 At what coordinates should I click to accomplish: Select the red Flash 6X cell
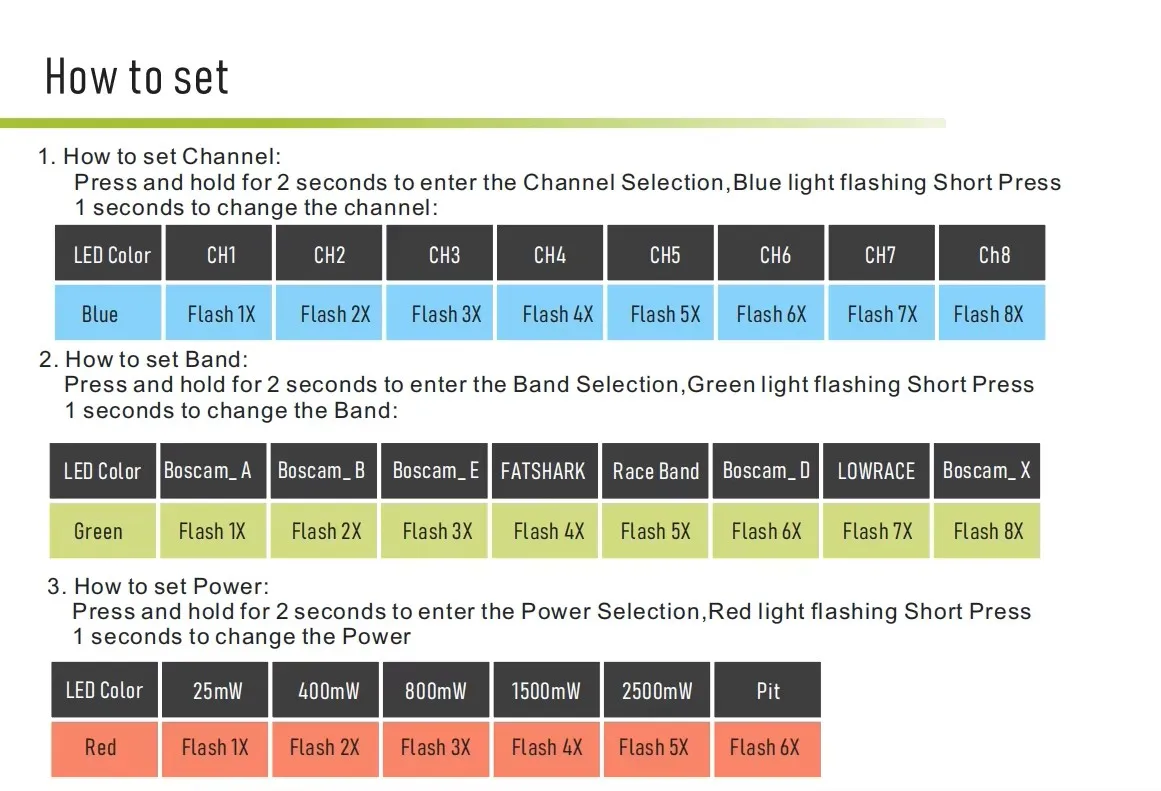coord(768,749)
